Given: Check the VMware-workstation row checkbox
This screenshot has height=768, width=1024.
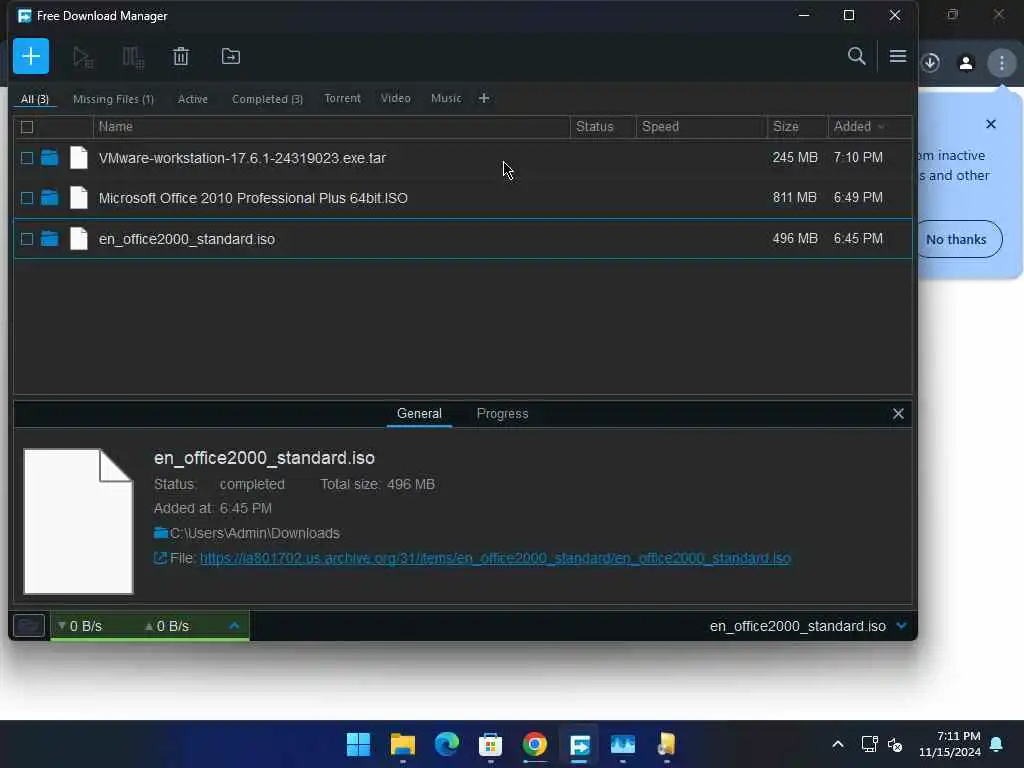Looking at the screenshot, I should [27, 158].
